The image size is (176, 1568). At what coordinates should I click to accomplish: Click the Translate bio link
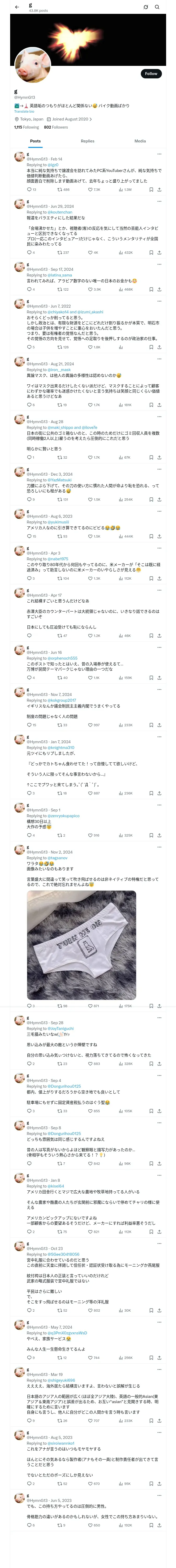(24, 111)
